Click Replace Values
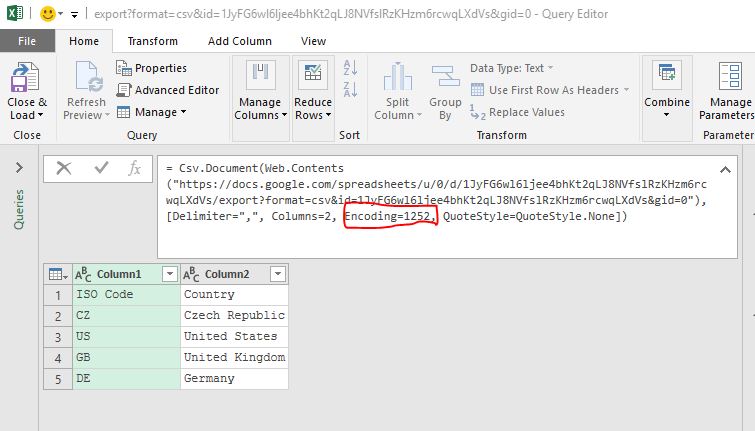Viewport: 755px width, 431px height. pos(518,112)
